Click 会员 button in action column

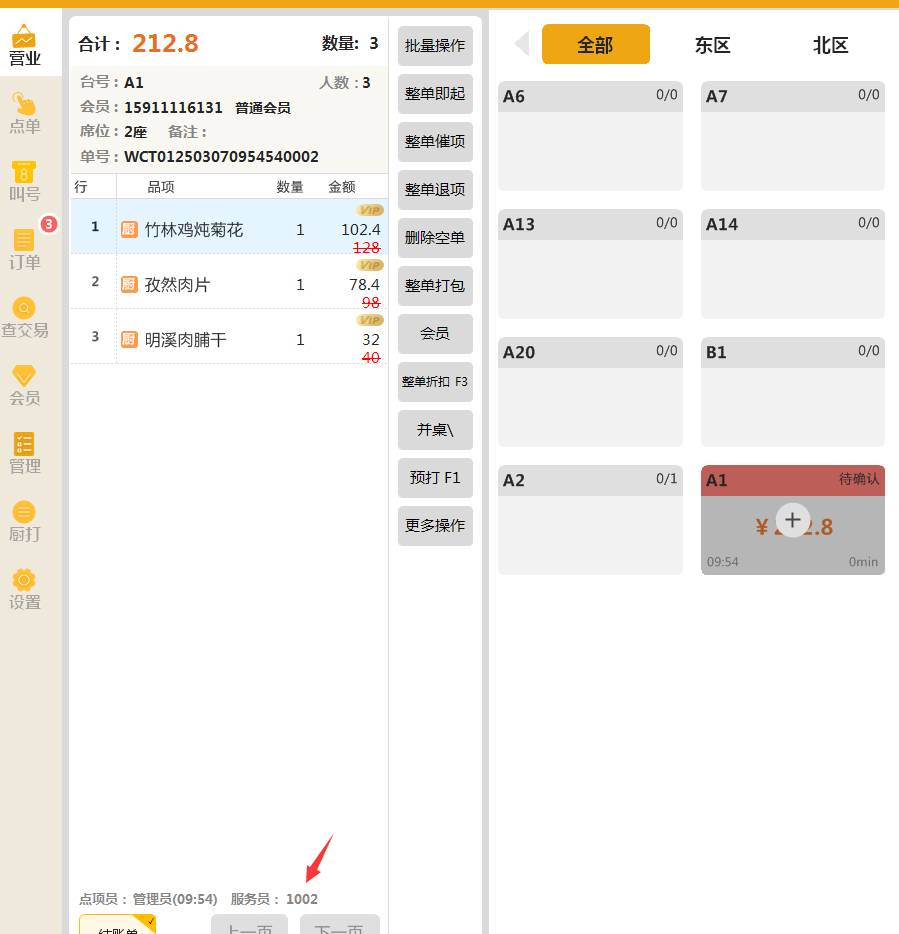(x=435, y=334)
